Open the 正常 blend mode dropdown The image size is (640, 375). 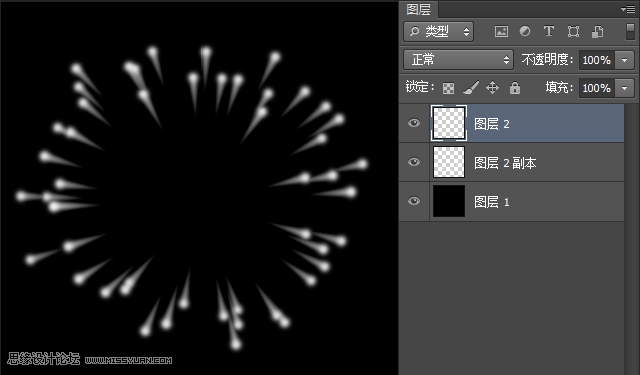(x=458, y=60)
